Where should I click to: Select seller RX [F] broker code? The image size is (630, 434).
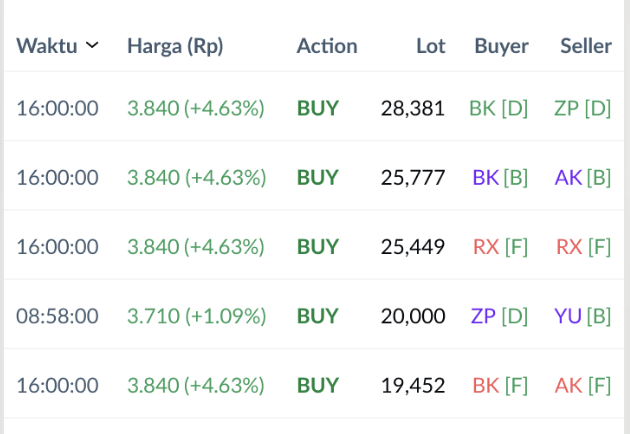click(584, 247)
